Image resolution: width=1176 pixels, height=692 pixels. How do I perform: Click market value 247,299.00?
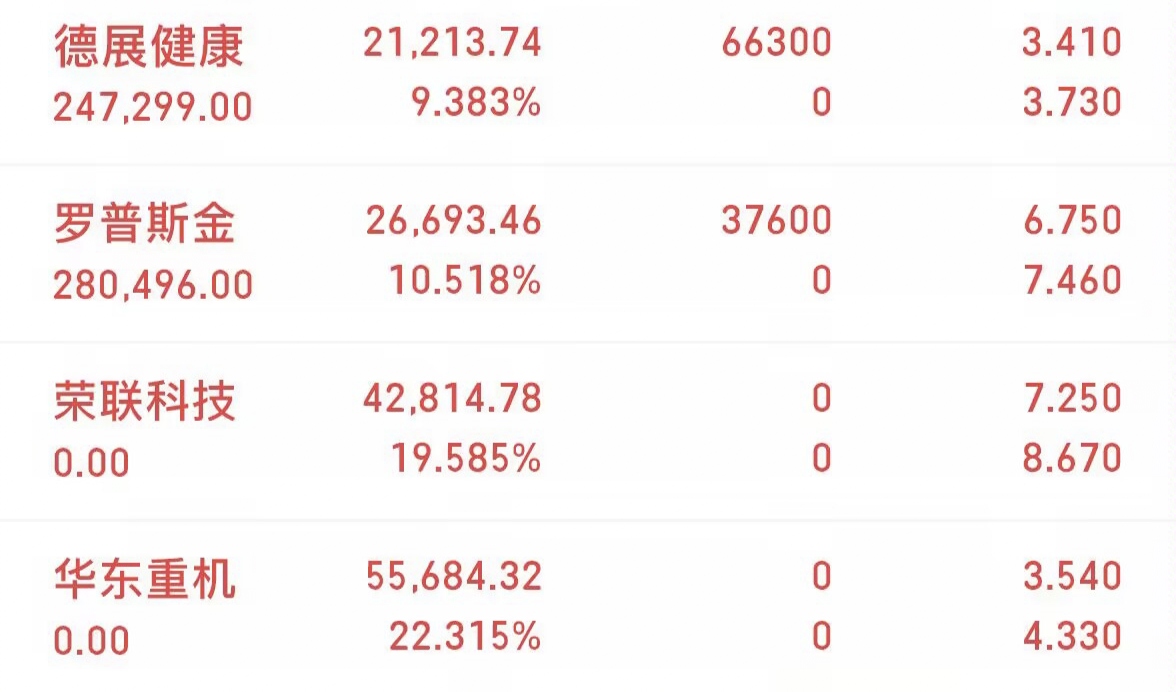[152, 106]
